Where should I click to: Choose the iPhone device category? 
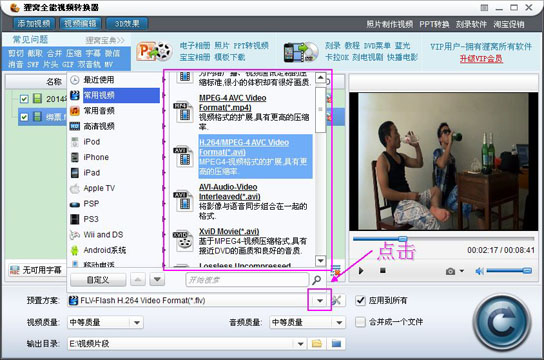[114, 157]
